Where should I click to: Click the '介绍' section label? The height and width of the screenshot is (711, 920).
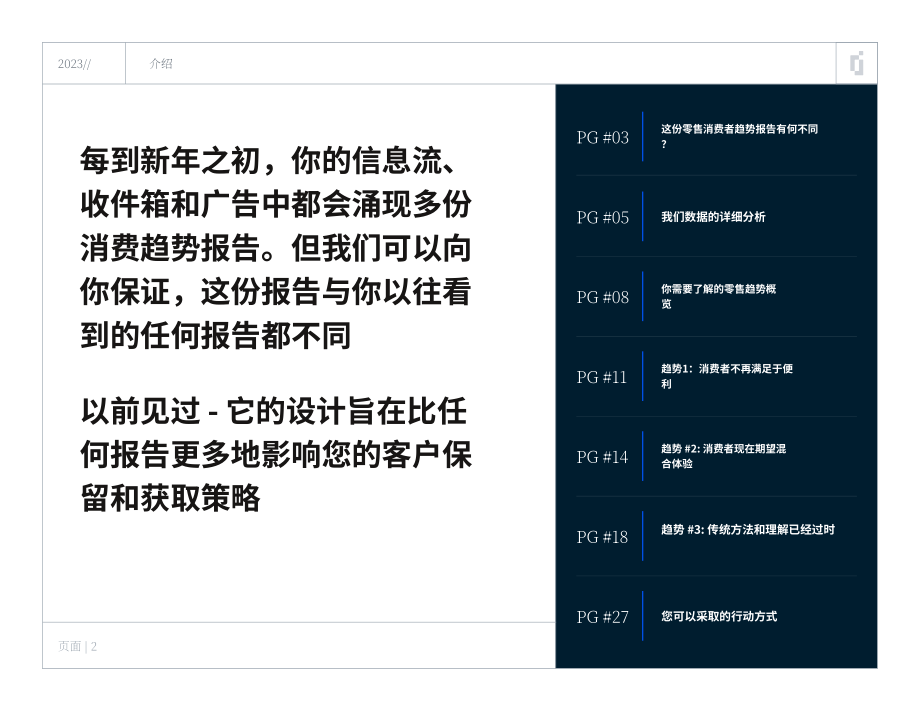pos(161,63)
